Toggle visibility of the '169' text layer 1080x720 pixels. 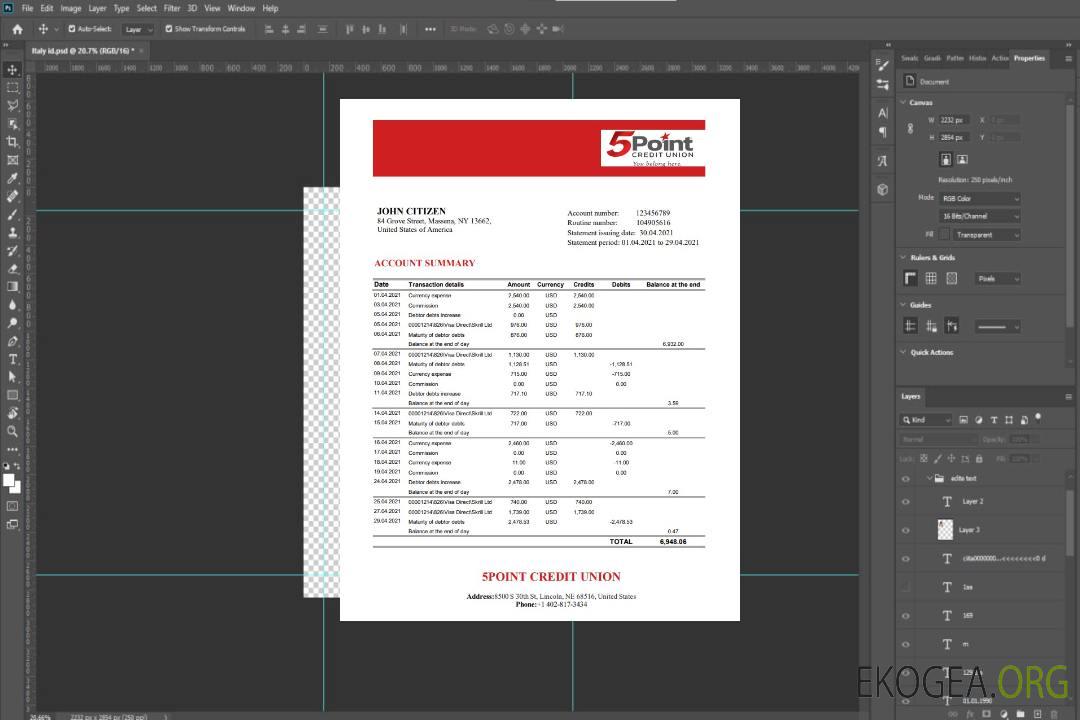pos(906,616)
